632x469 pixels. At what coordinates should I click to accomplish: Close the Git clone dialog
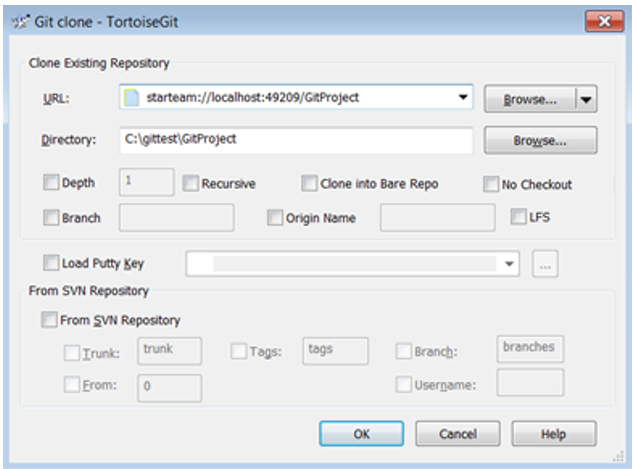click(604, 21)
